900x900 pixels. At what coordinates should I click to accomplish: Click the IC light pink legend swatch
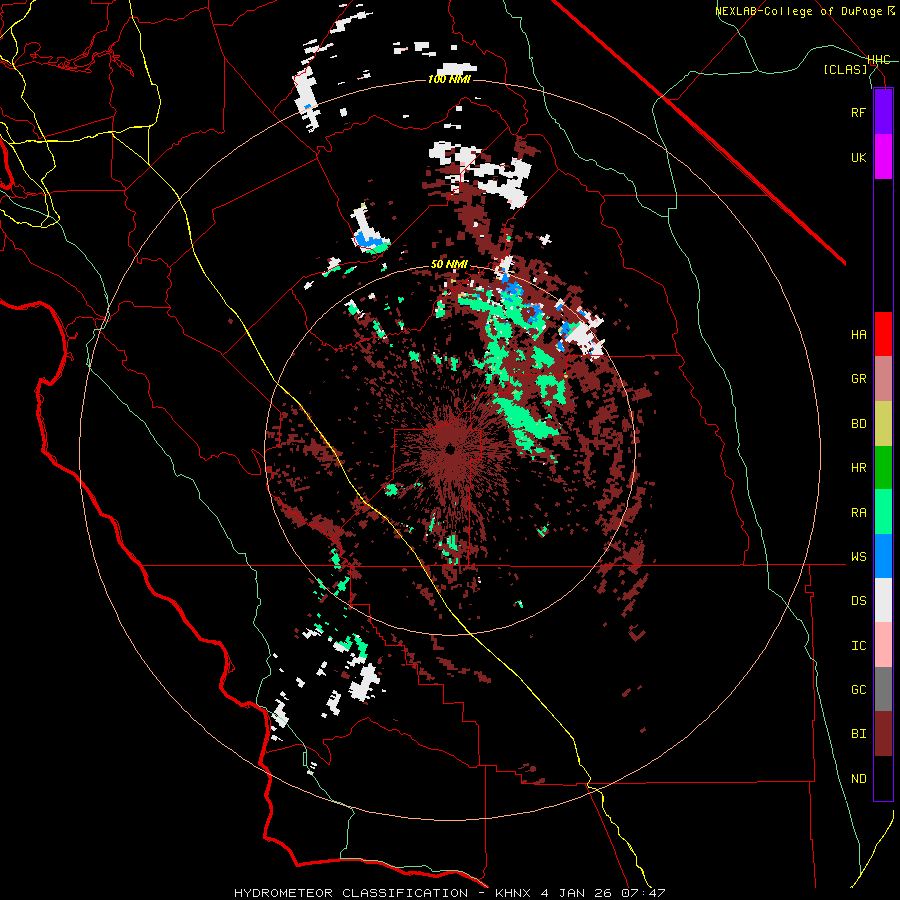[x=883, y=645]
